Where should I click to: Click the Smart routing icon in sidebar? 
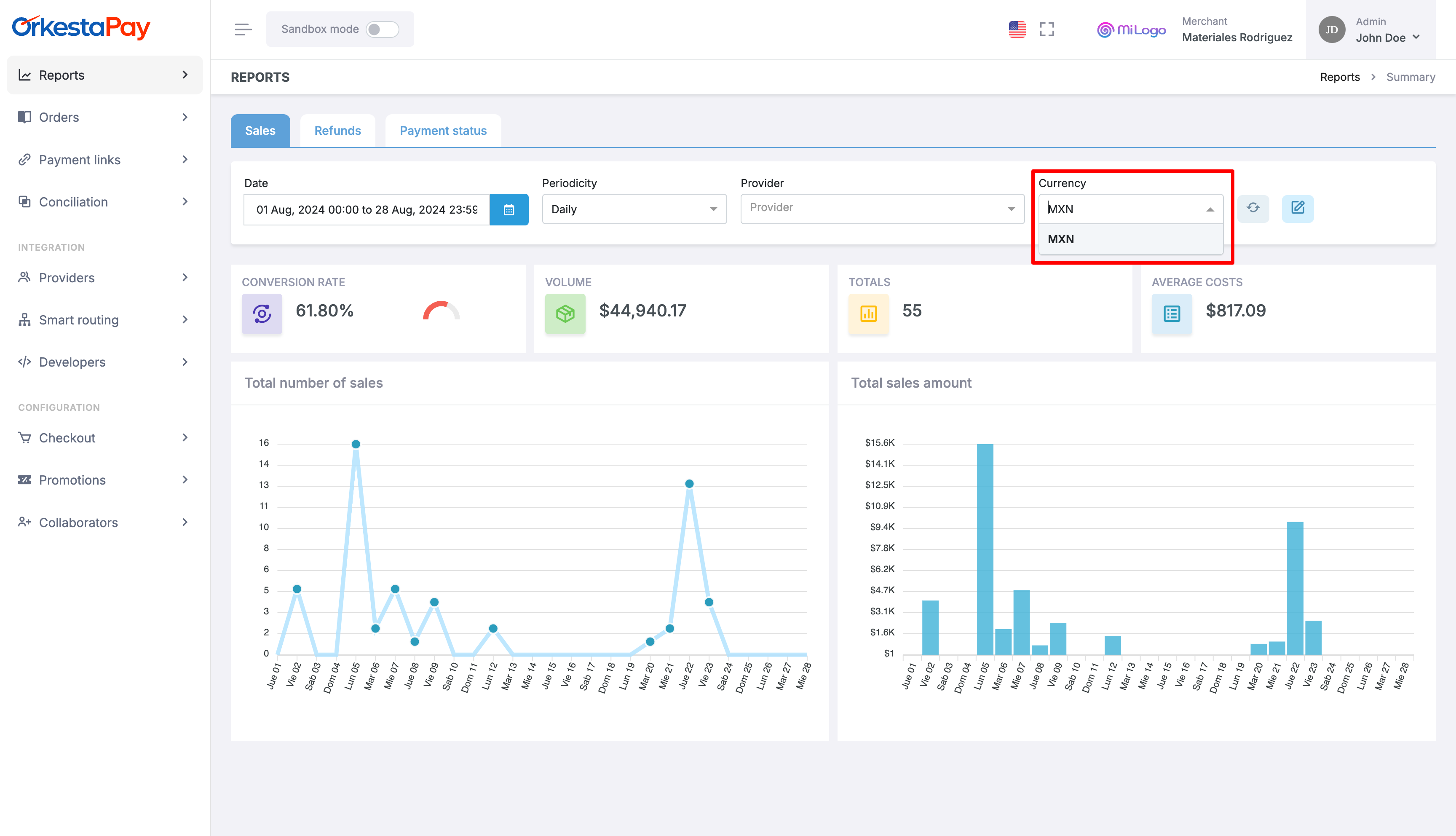[24, 320]
